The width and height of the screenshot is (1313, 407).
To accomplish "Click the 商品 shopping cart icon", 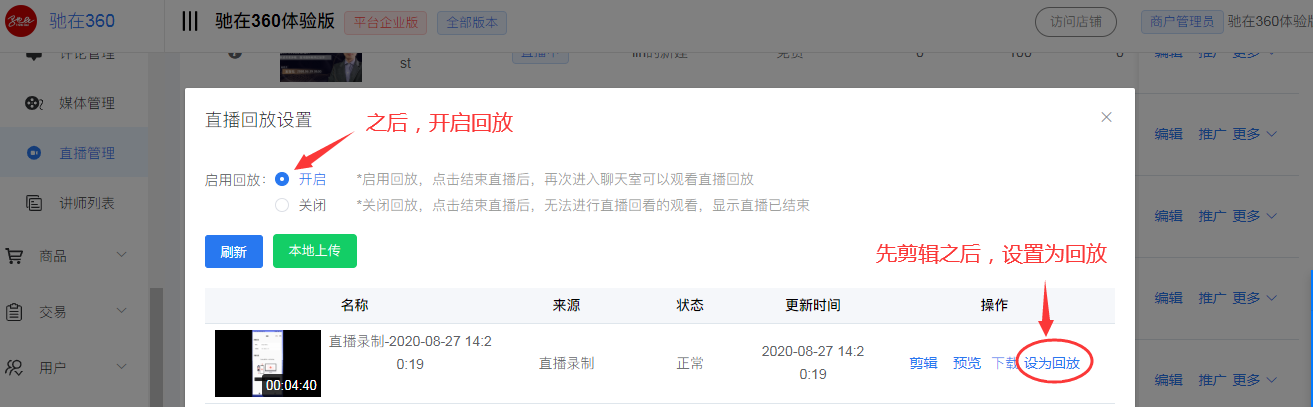I will point(15,256).
